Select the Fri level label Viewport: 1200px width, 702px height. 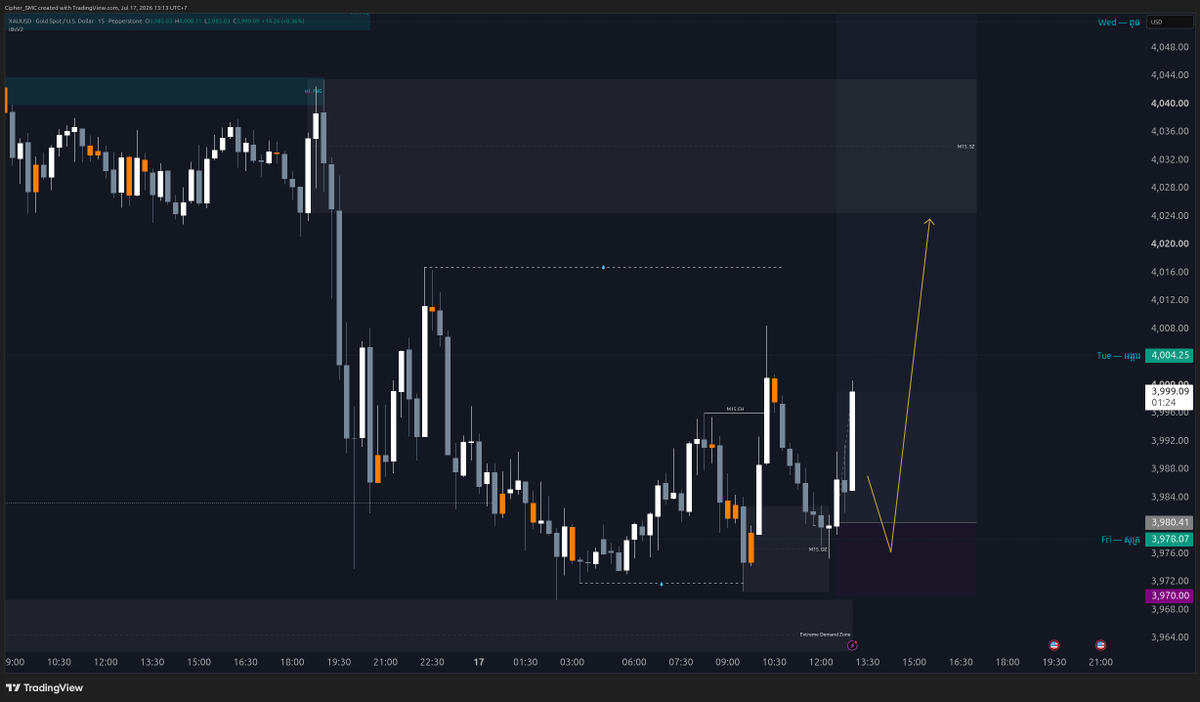[1120, 539]
